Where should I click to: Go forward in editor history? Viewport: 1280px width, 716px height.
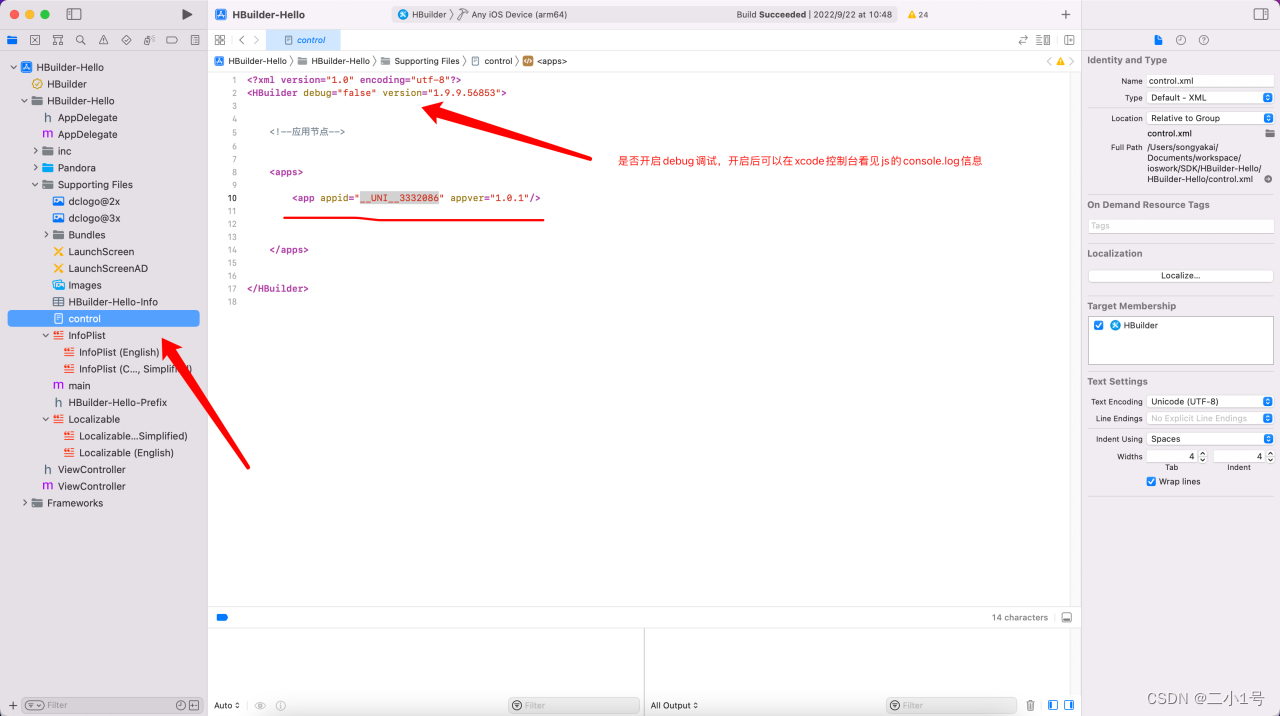pos(257,40)
